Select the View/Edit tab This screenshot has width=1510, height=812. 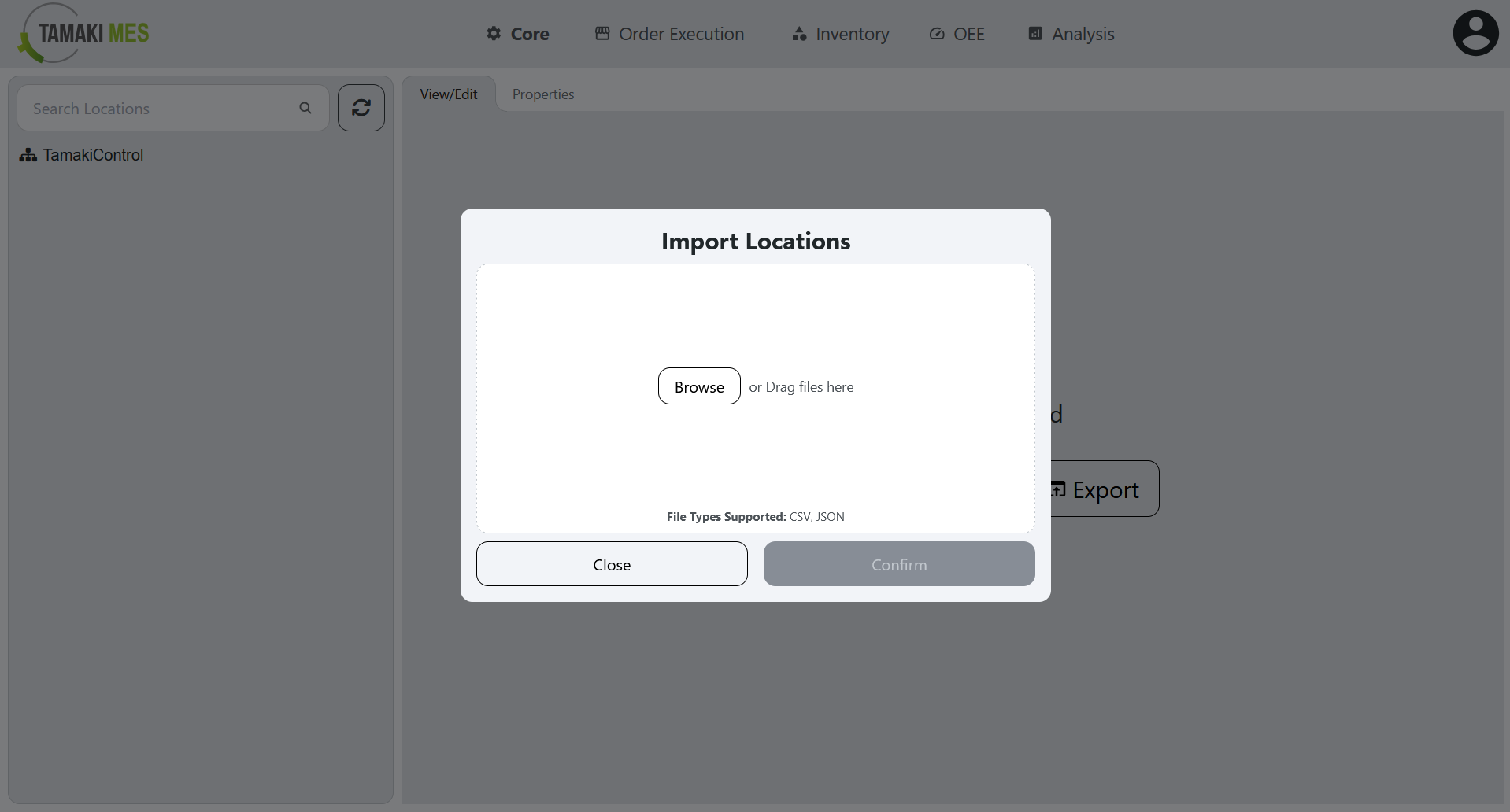tap(448, 94)
